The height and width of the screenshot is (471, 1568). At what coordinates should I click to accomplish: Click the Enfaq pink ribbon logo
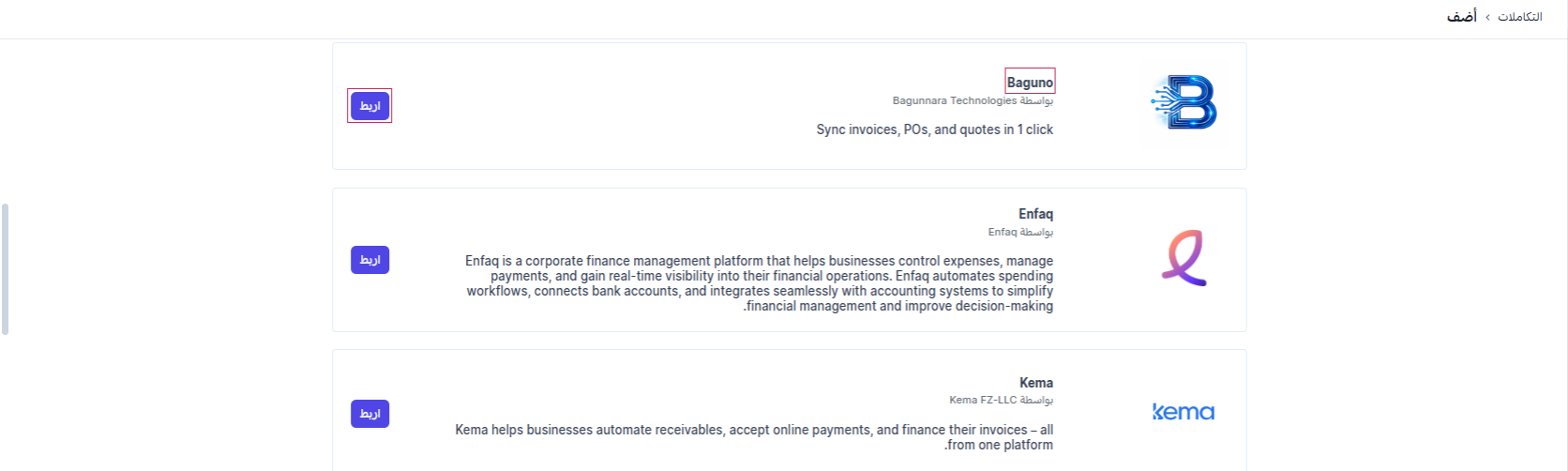pos(1184,257)
